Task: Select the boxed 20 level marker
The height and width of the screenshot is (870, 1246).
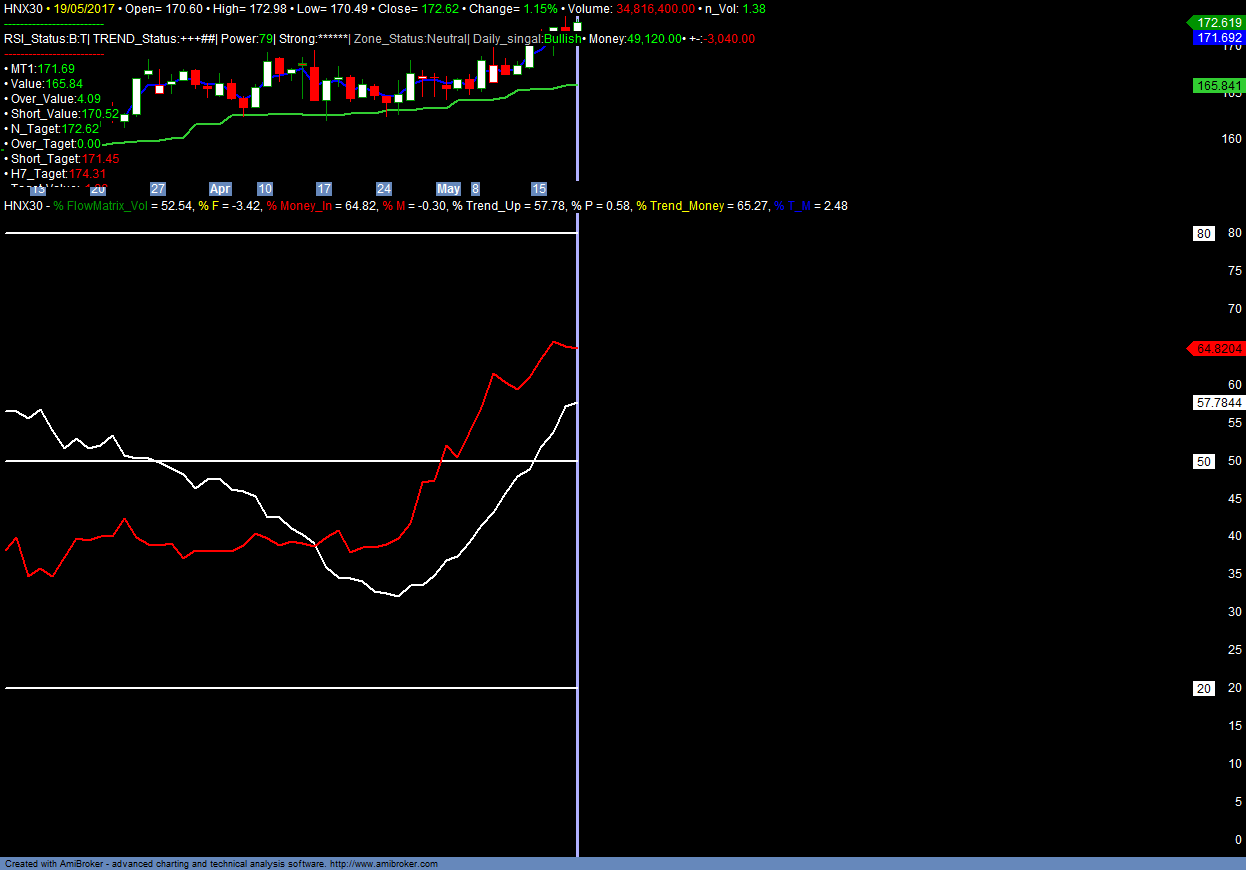Action: pos(1204,688)
